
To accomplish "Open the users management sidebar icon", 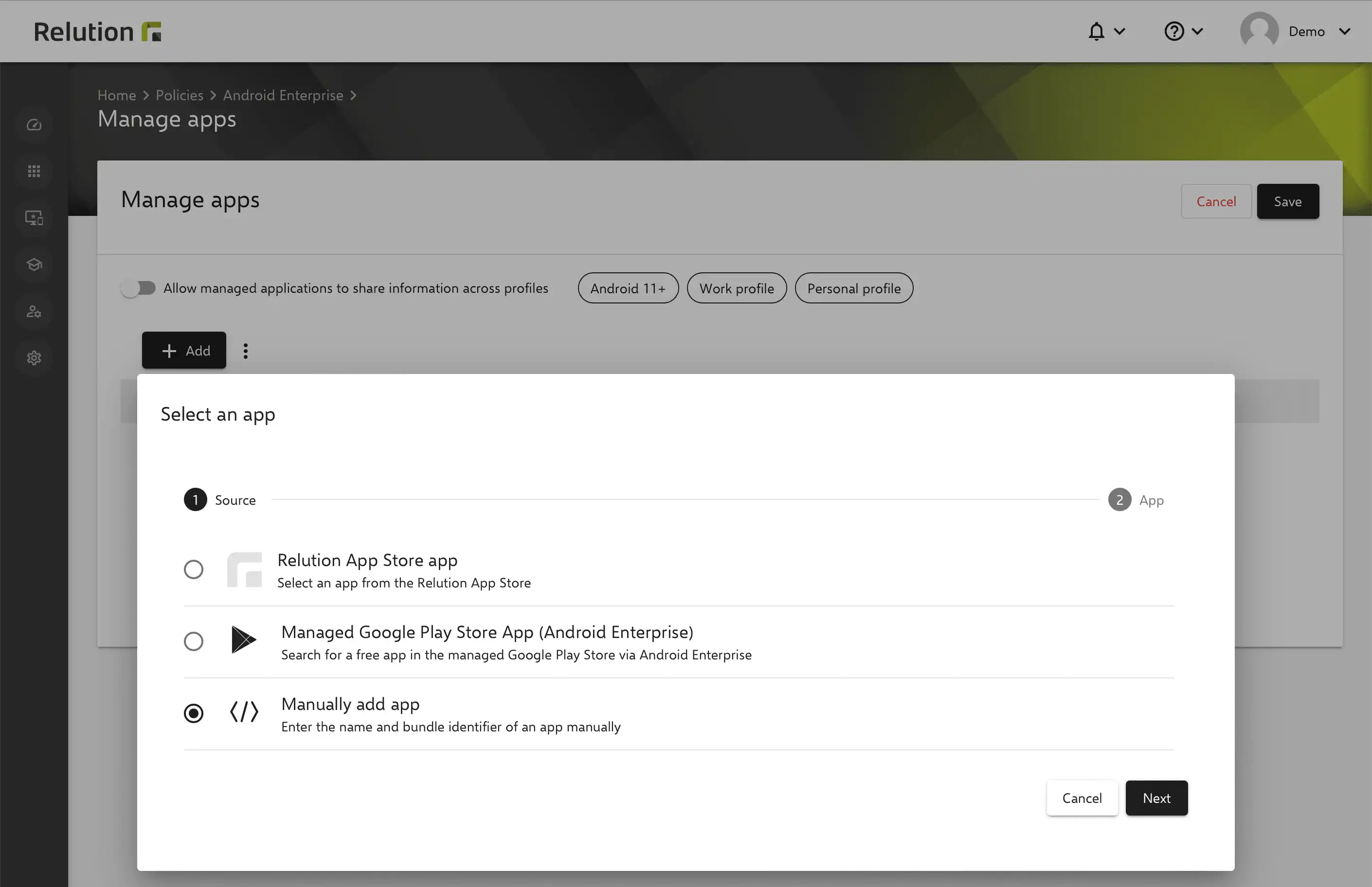I will coord(34,311).
